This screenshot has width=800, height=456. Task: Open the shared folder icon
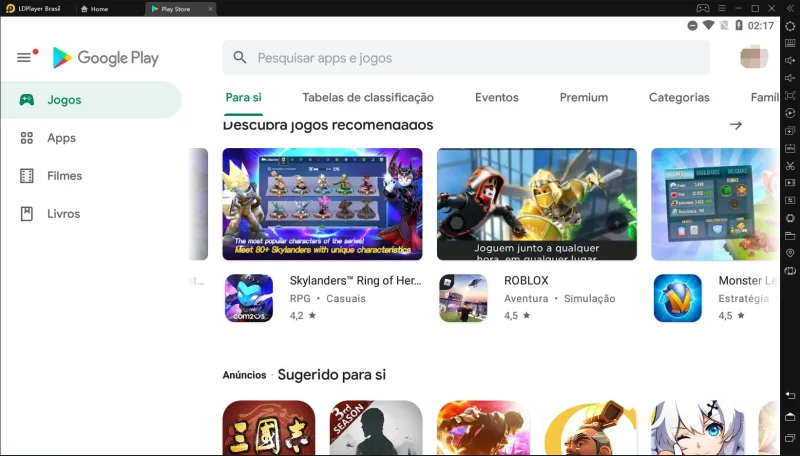point(790,236)
